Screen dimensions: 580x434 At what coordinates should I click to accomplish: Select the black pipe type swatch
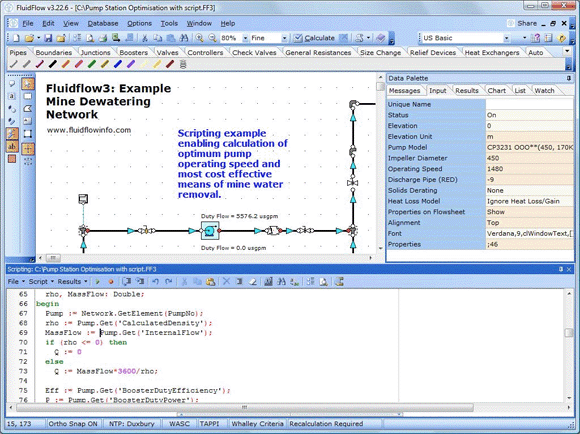[53, 64]
